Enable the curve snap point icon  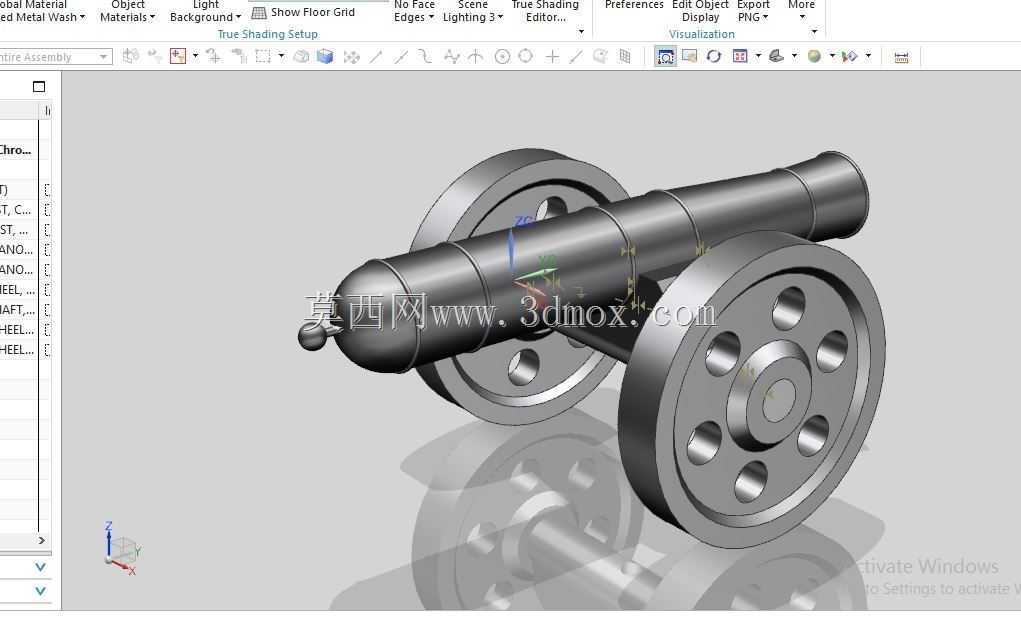[425, 57]
